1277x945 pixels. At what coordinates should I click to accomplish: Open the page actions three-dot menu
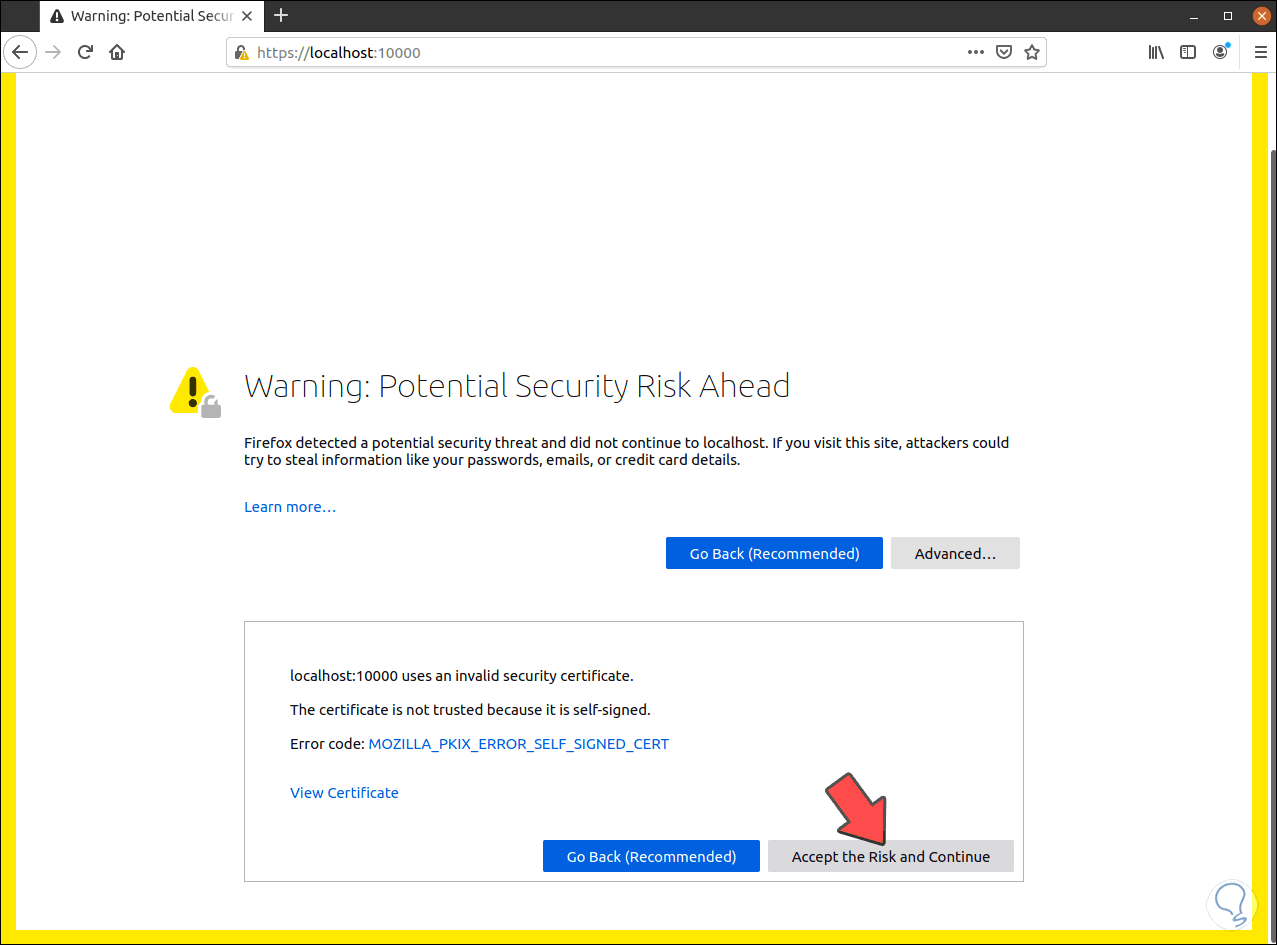tap(976, 52)
